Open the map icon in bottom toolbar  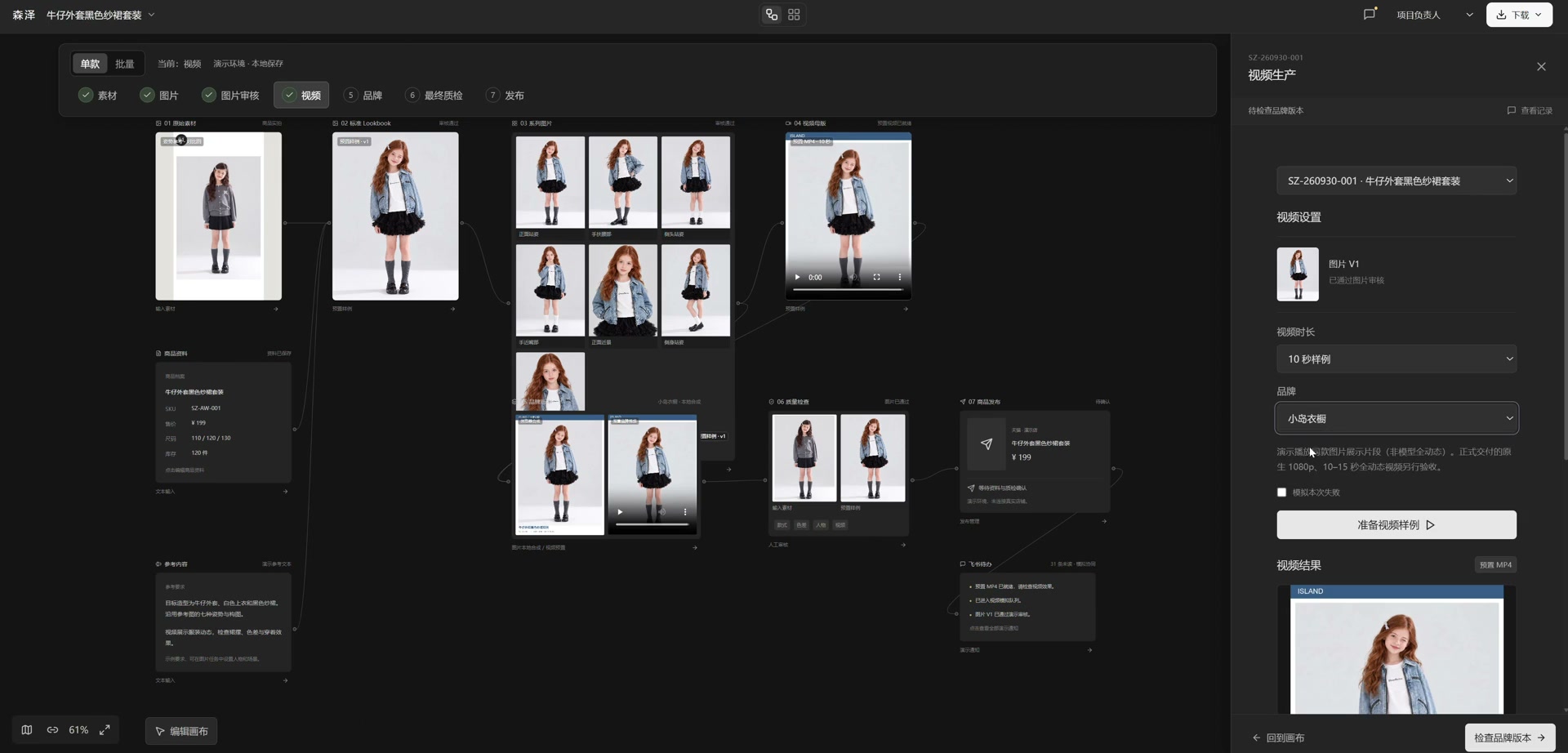click(27, 729)
